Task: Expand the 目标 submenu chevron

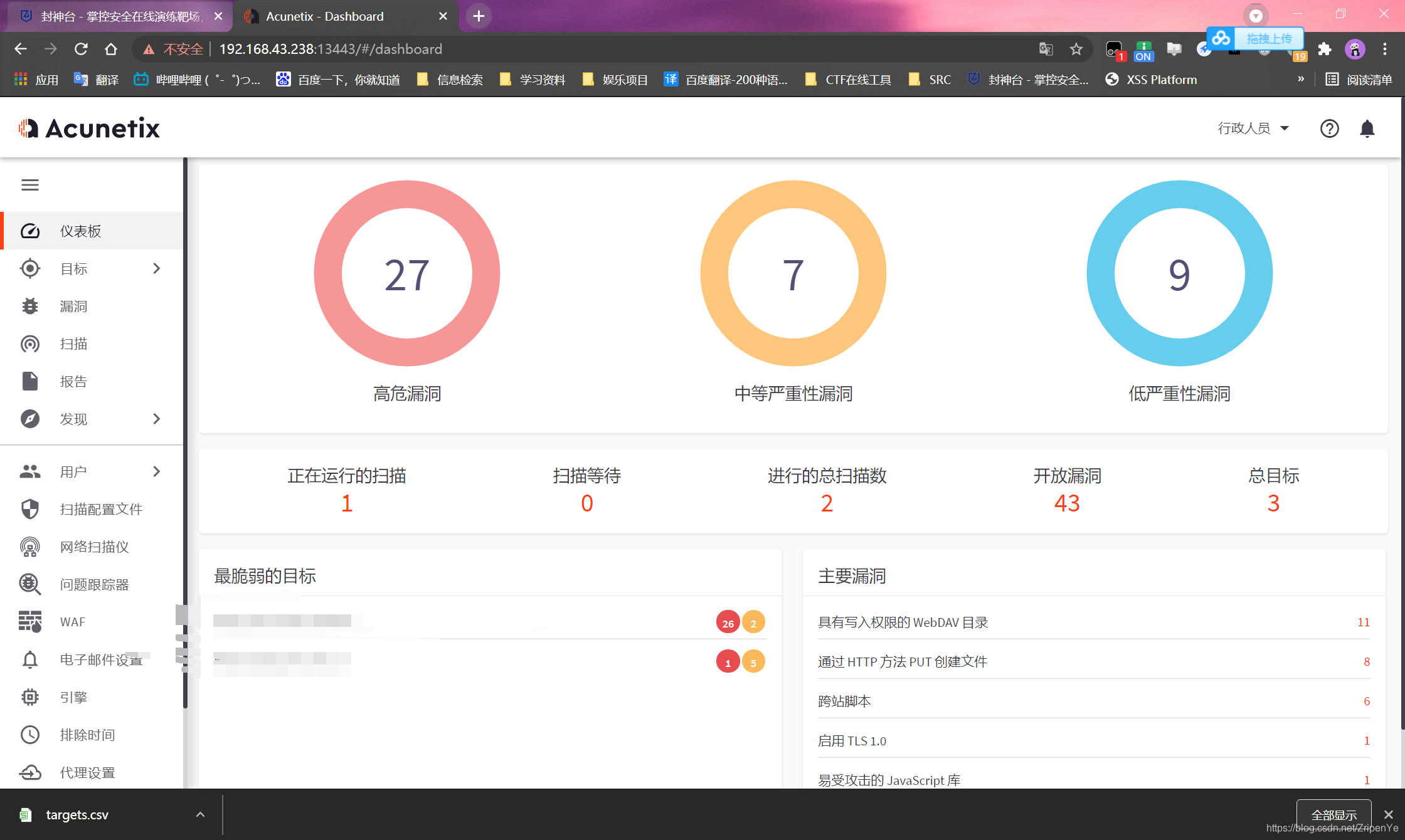Action: tap(157, 268)
